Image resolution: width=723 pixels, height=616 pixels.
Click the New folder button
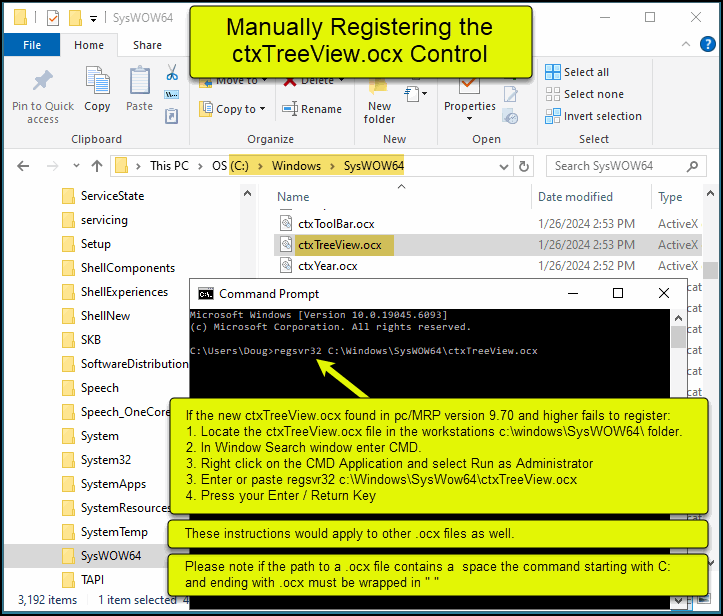(x=379, y=102)
